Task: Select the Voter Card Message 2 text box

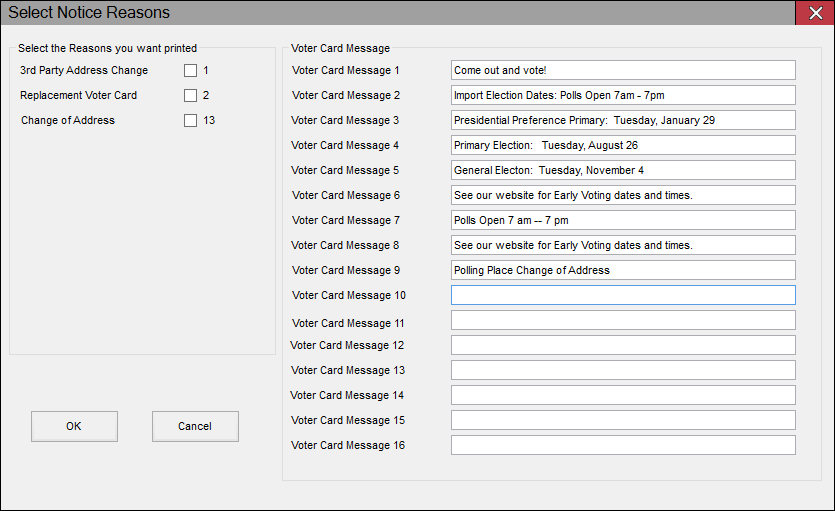Action: [622, 95]
